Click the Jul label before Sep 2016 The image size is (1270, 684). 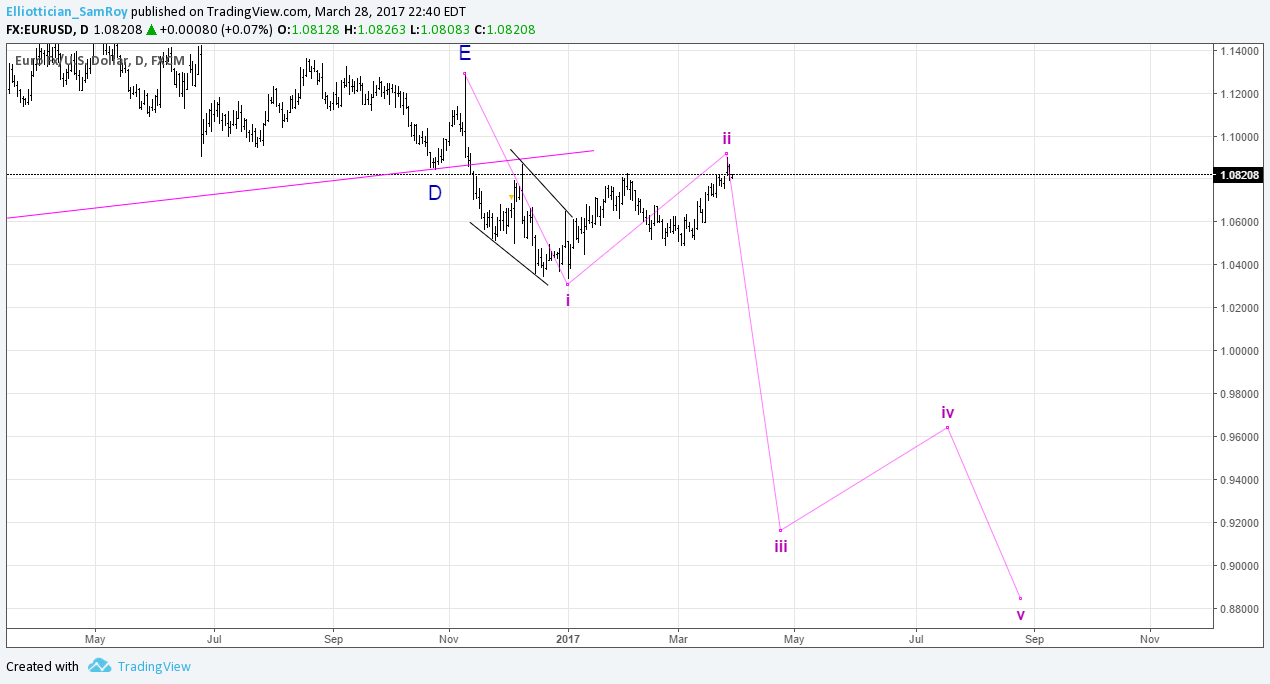214,638
